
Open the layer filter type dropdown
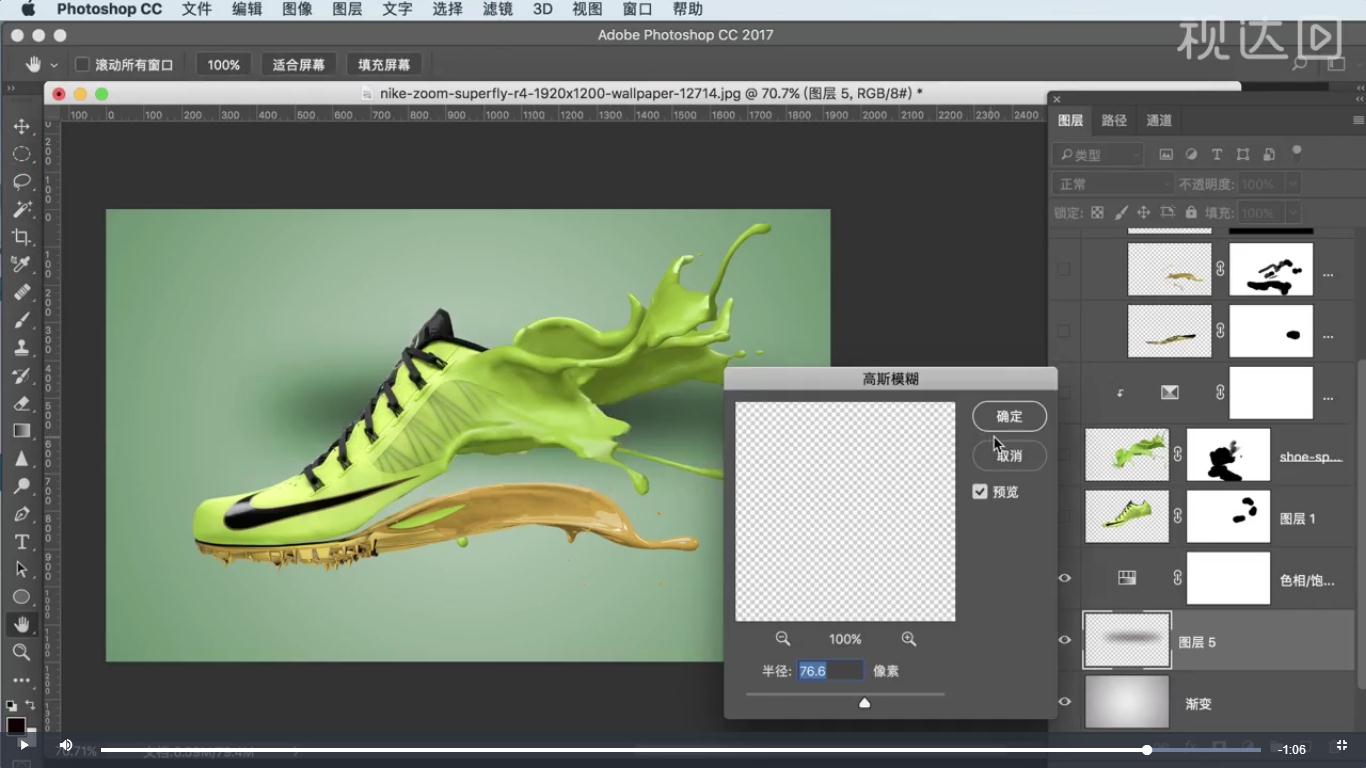click(x=1098, y=154)
